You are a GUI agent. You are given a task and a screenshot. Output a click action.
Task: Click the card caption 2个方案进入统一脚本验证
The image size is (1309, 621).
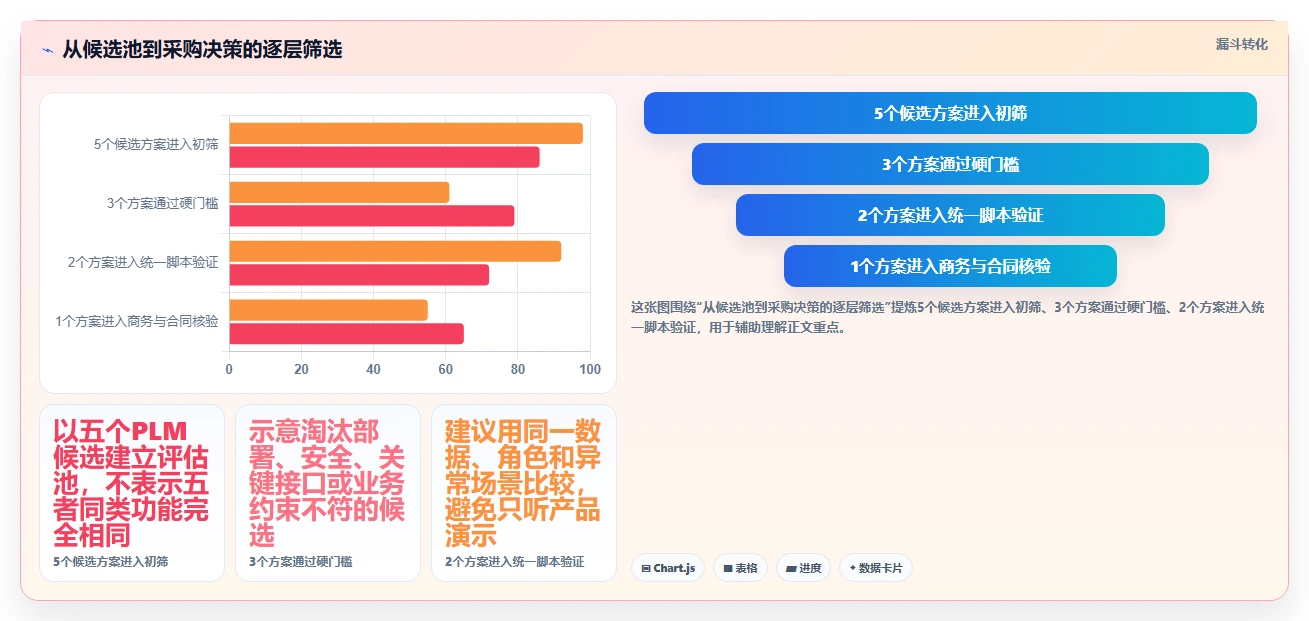click(515, 562)
